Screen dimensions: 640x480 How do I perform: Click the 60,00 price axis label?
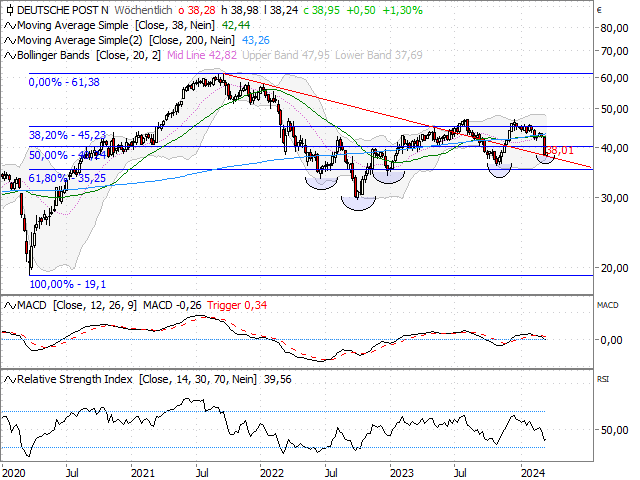click(x=614, y=78)
